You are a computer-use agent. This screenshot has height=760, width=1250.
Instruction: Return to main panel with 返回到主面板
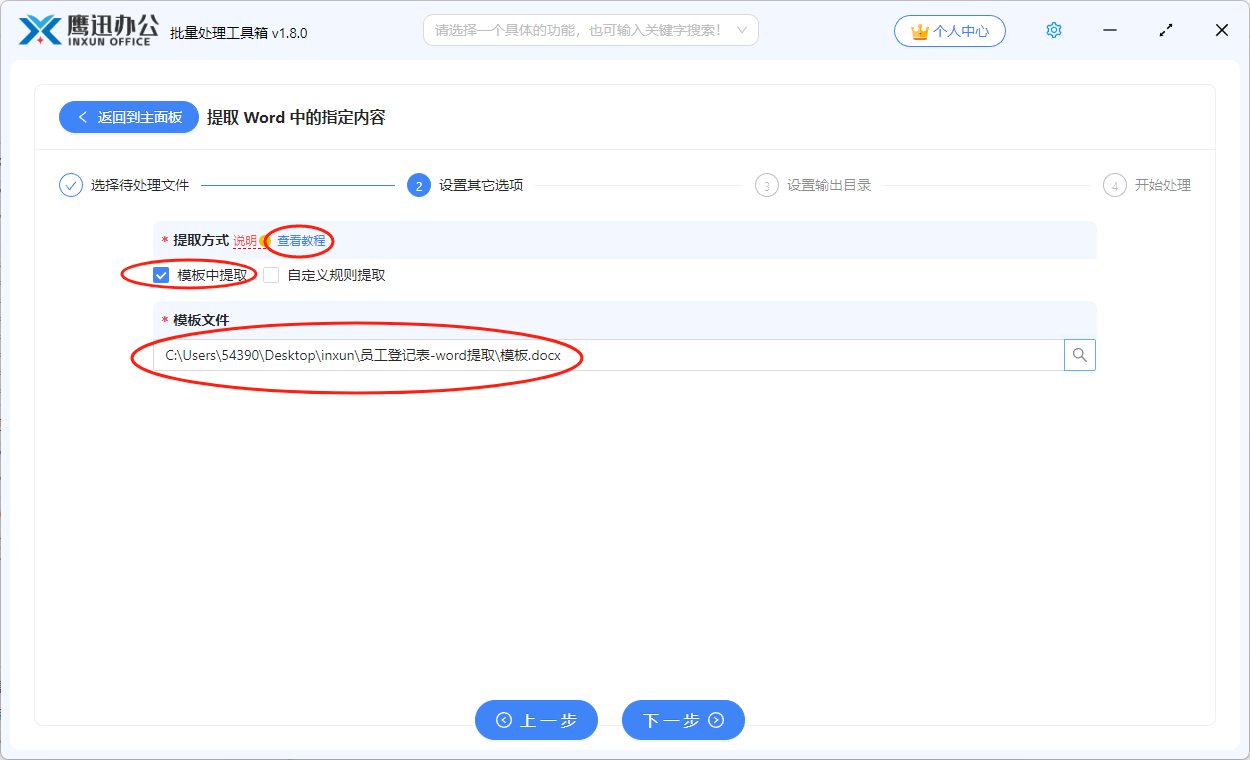point(129,117)
